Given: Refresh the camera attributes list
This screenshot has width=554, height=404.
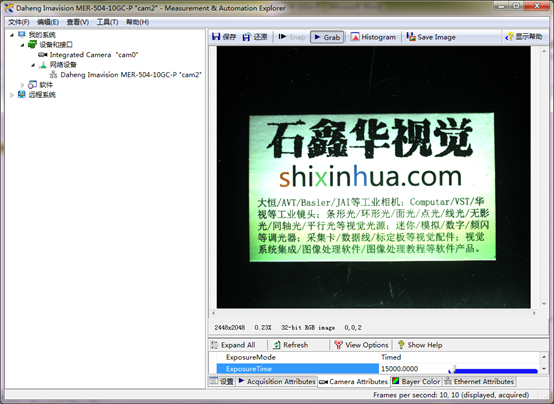Looking at the screenshot, I should (x=291, y=345).
